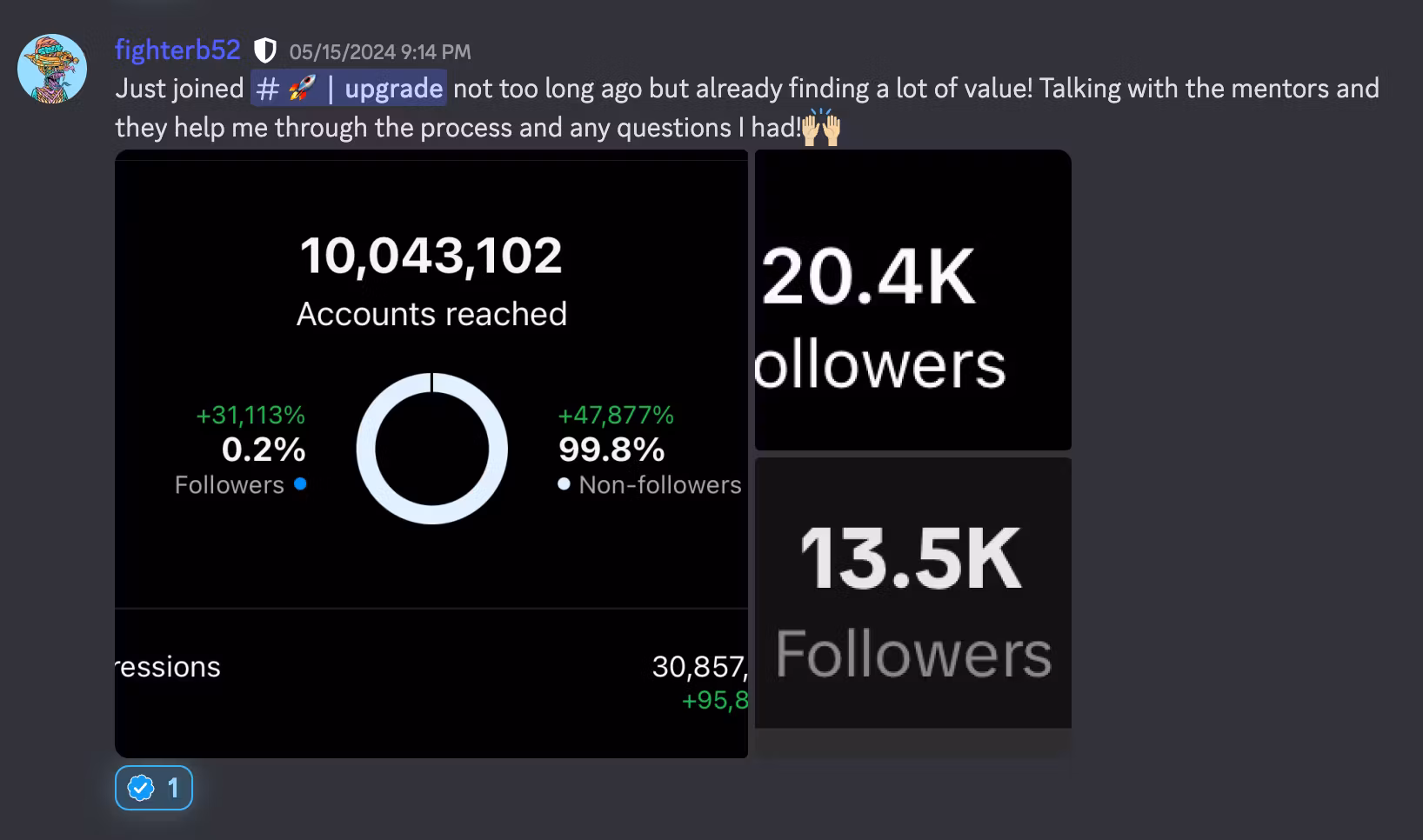Click the 99.8% non-followers value
Viewport: 1423px width, 840px height.
coord(611,450)
